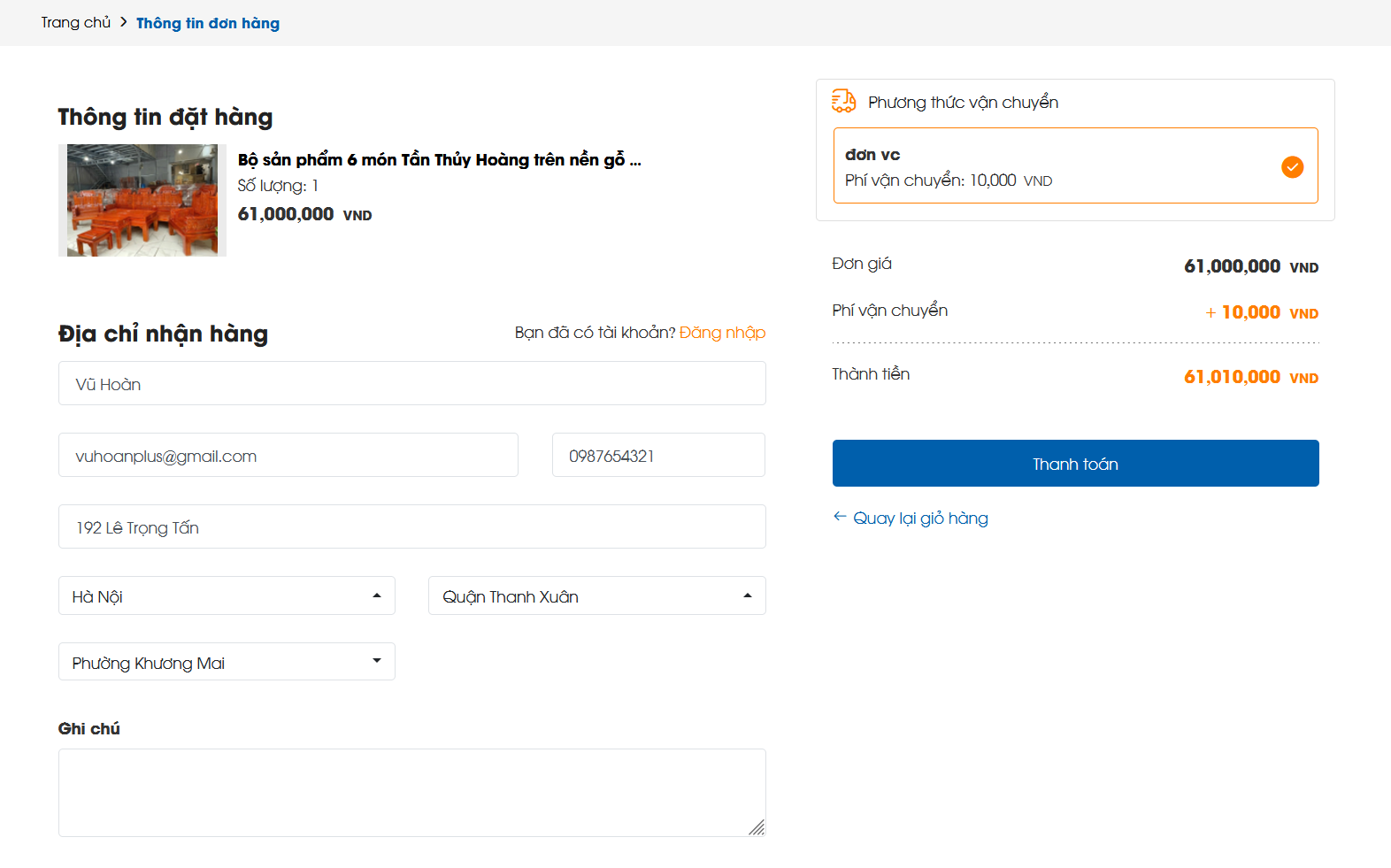Click the email input field
The image size is (1391, 868).
click(x=288, y=456)
